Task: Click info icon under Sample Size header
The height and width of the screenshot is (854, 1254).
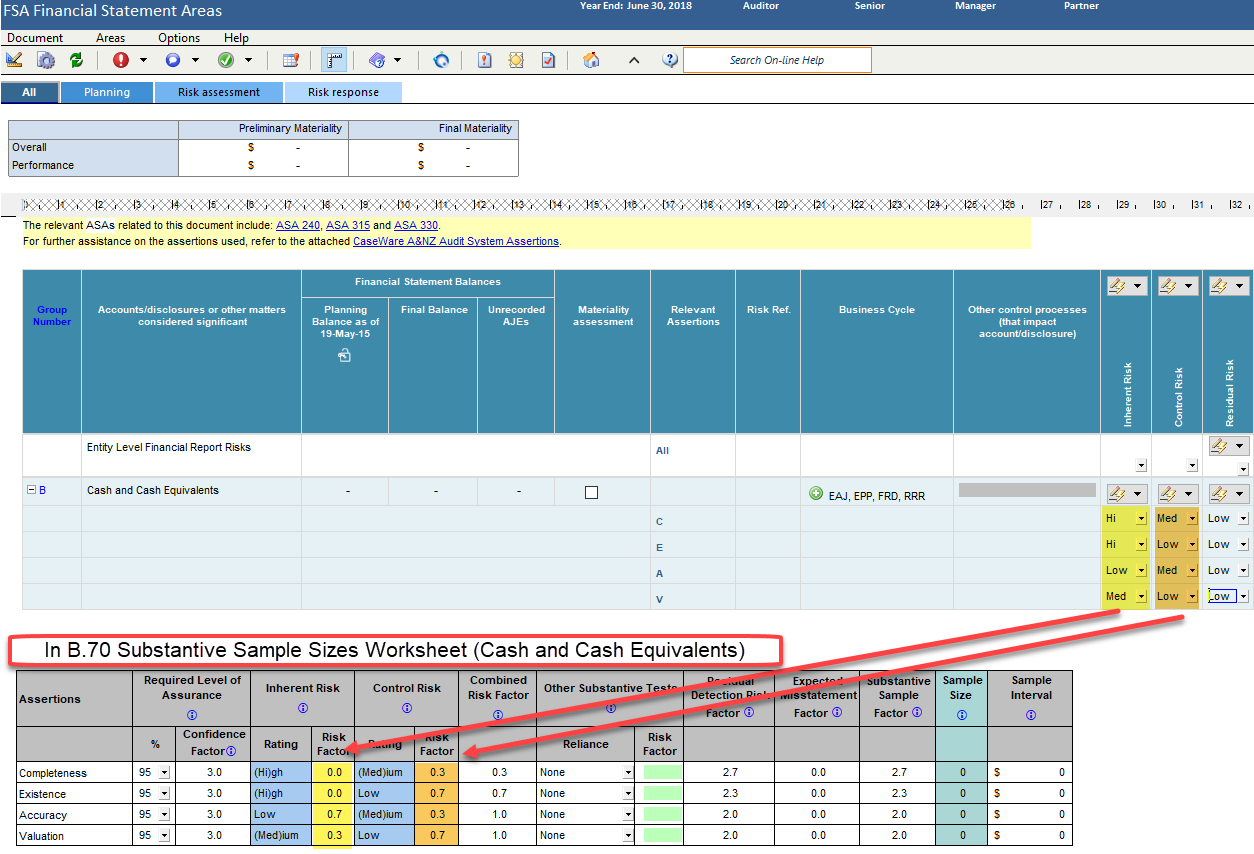Action: click(x=961, y=715)
